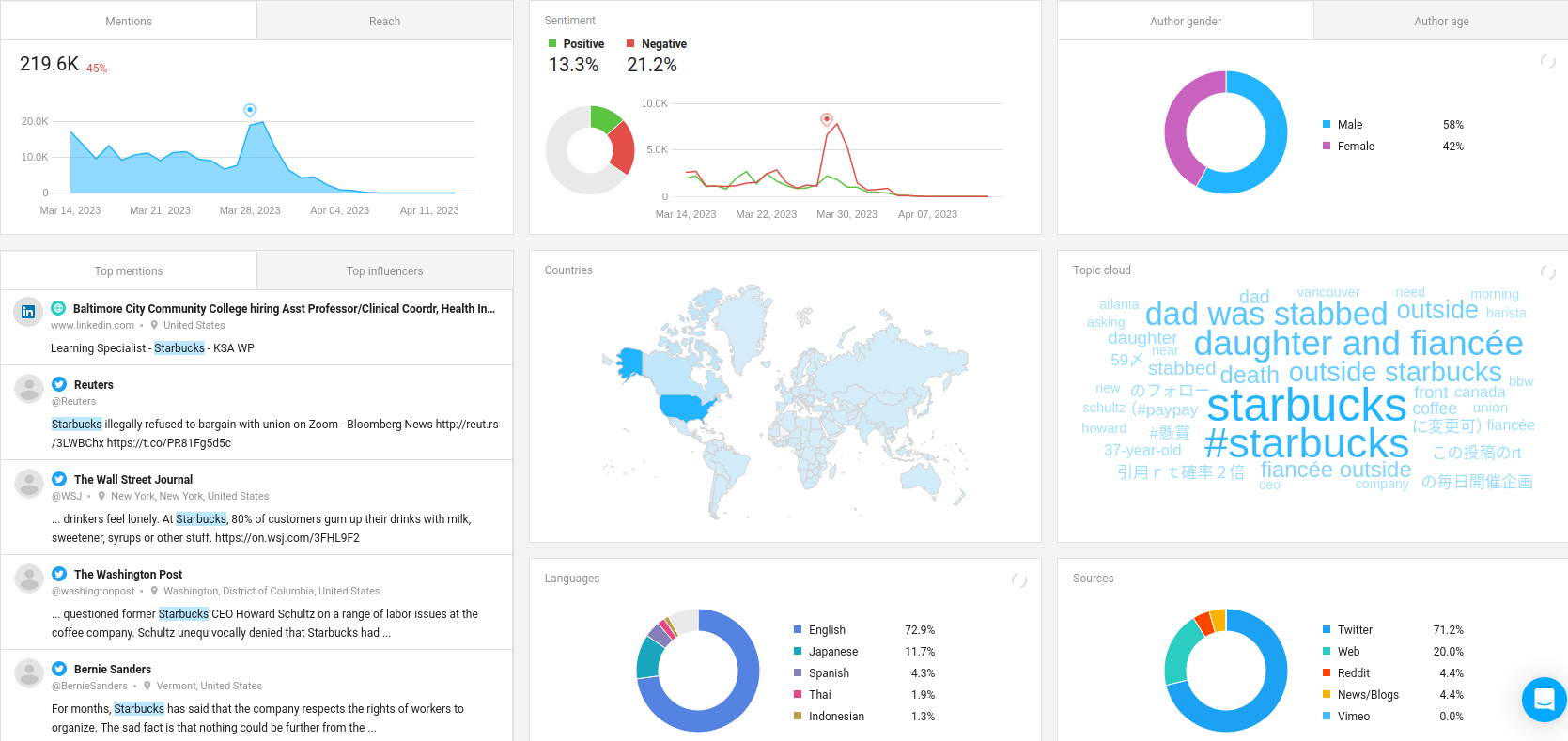
Task: Click '#starbucks' hashtag in topic cloud
Action: (x=1307, y=443)
